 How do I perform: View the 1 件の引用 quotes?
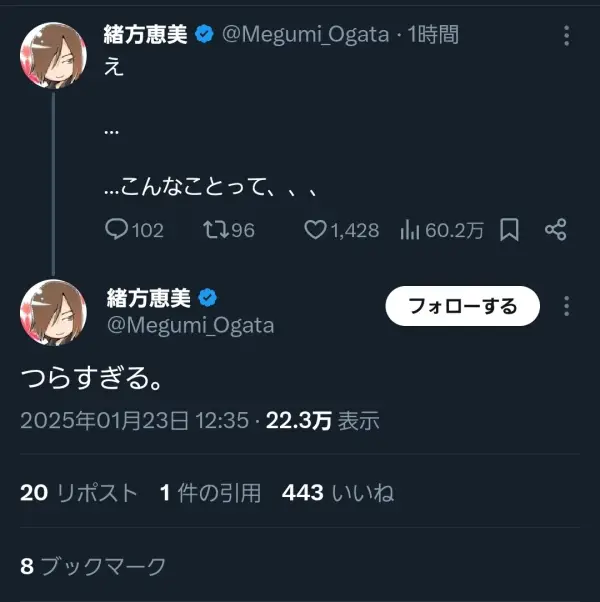[x=210, y=493]
